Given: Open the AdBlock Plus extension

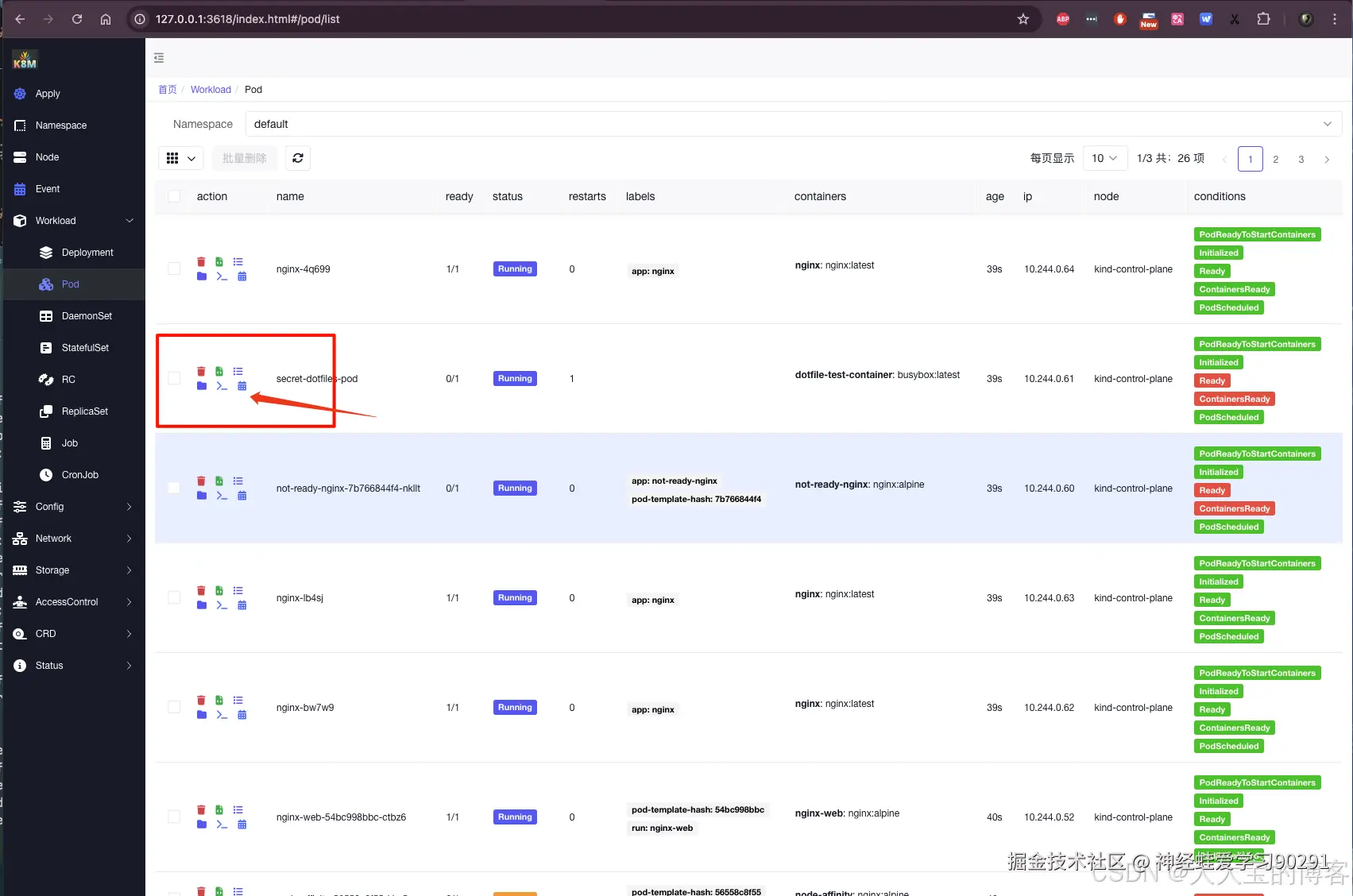Looking at the screenshot, I should [1063, 19].
